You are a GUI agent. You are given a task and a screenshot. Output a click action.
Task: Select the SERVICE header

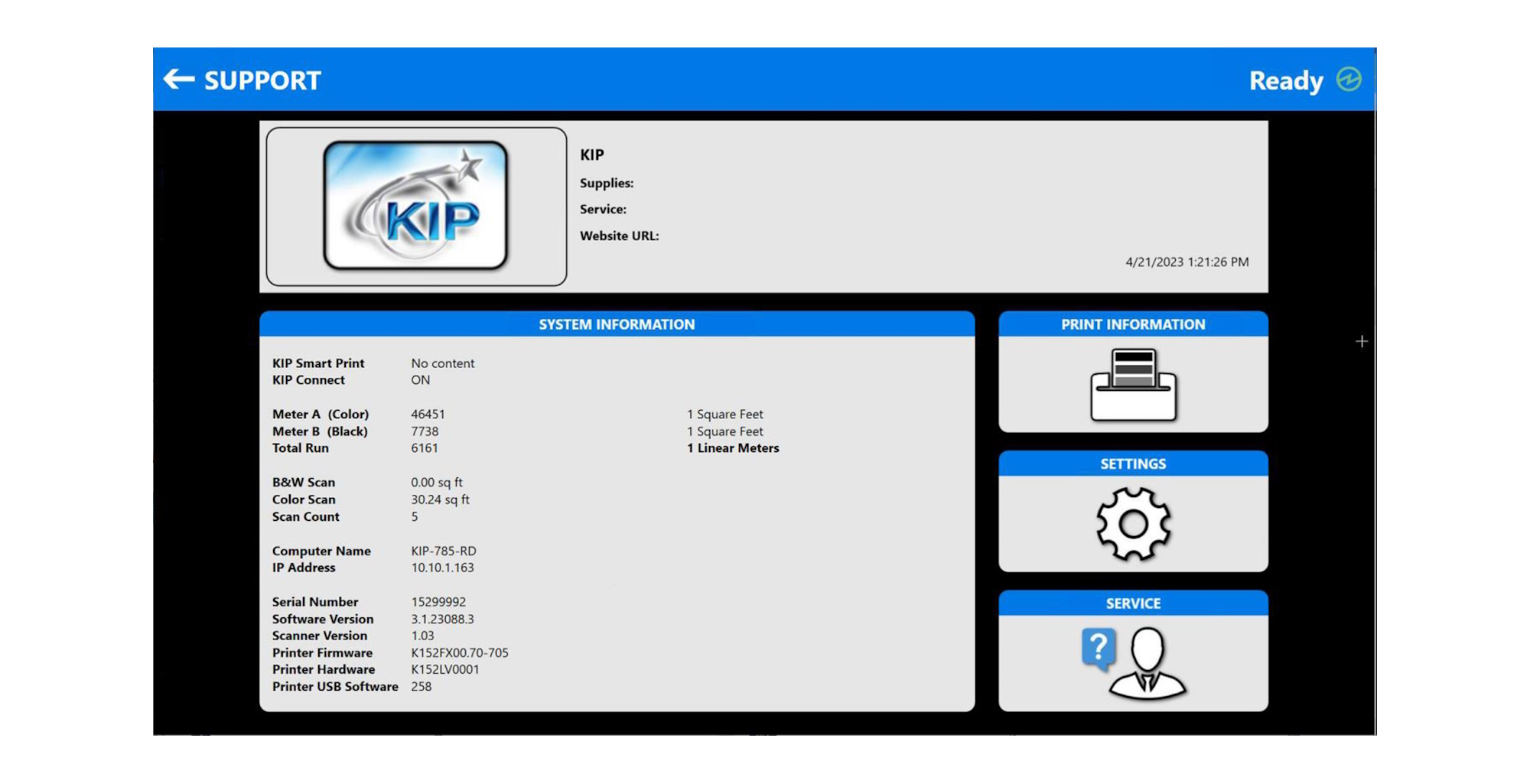pos(1133,603)
